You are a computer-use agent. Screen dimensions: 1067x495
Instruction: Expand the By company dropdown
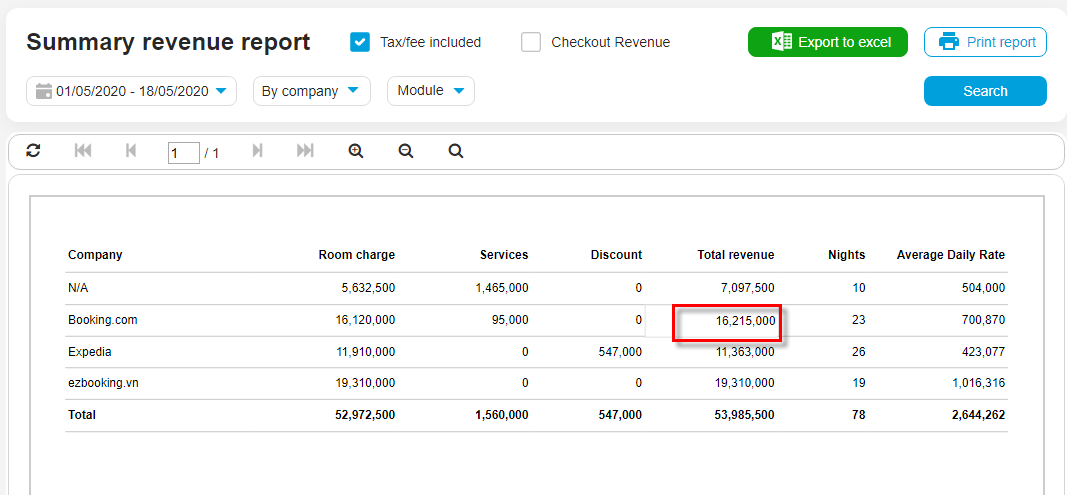[x=311, y=91]
